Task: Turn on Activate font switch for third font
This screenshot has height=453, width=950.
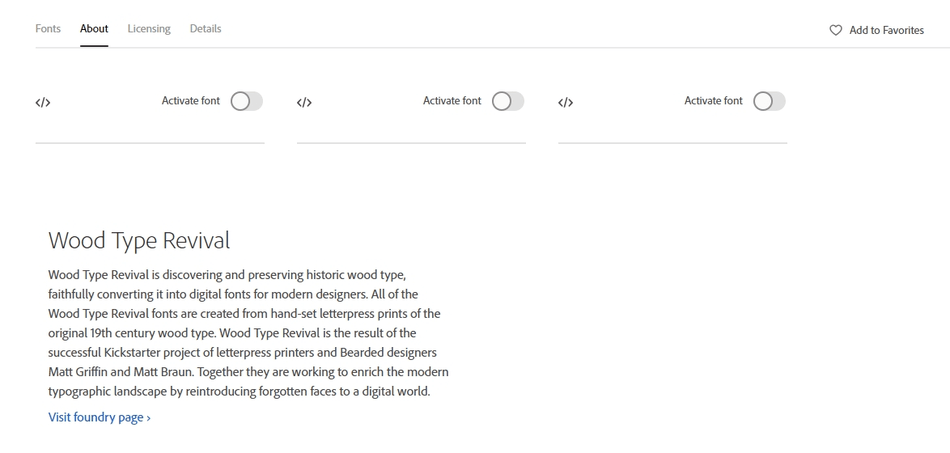Action: point(769,101)
